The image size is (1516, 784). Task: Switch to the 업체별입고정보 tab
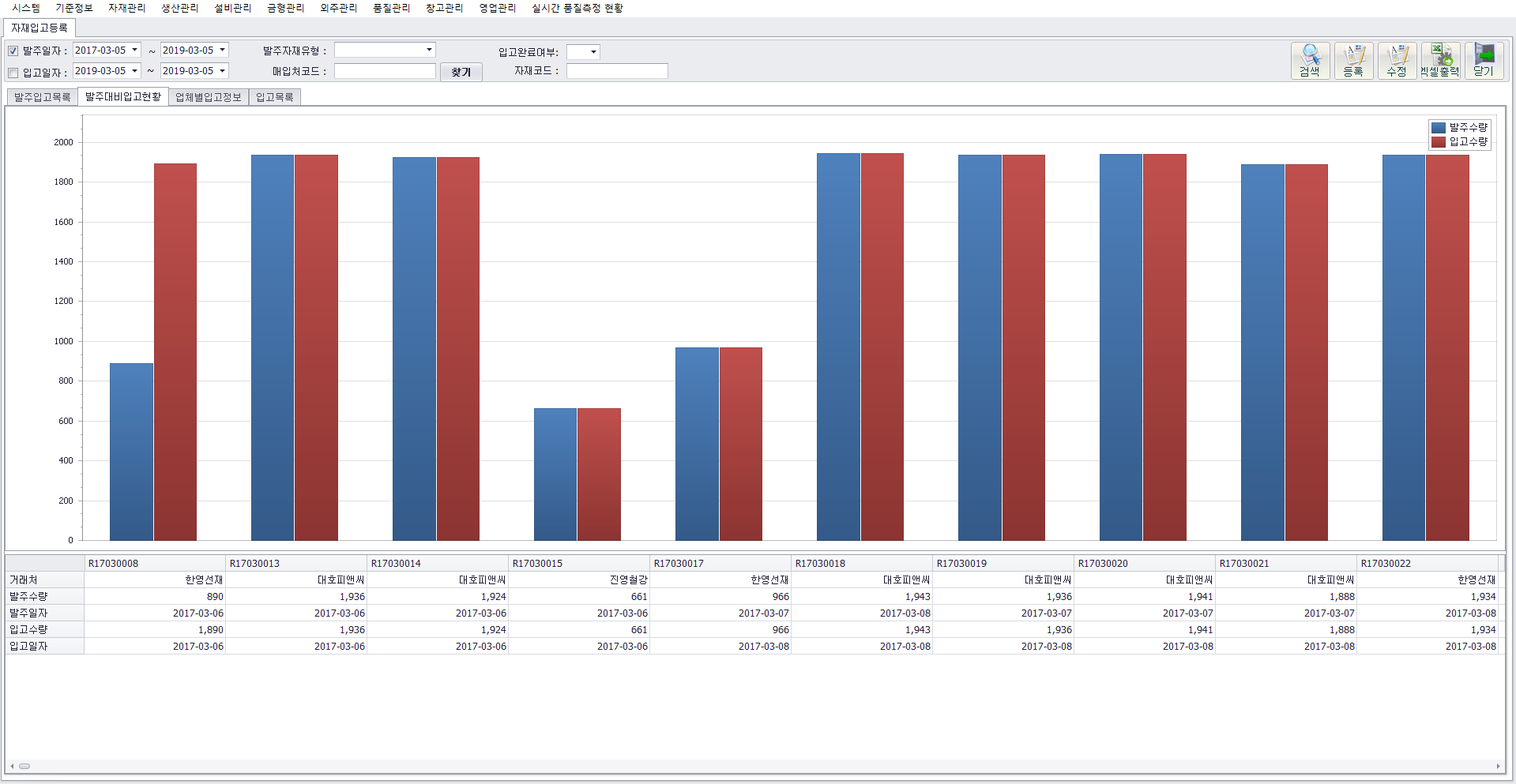point(209,97)
